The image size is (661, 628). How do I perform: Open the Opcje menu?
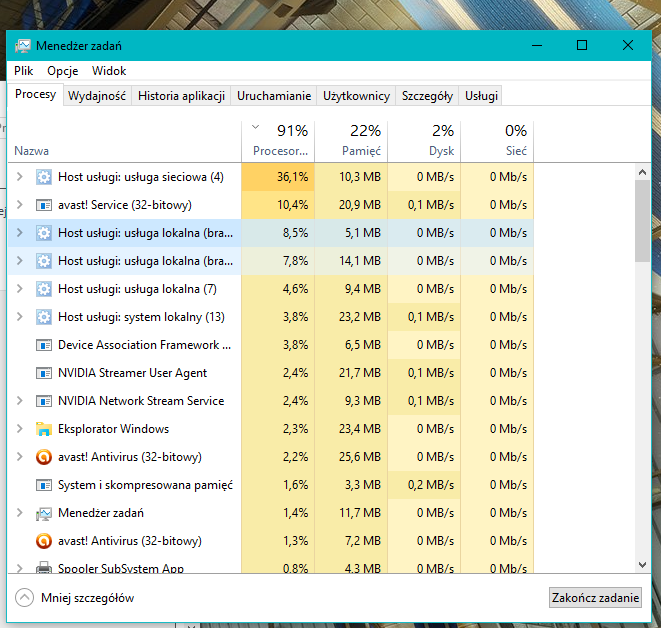[62, 71]
